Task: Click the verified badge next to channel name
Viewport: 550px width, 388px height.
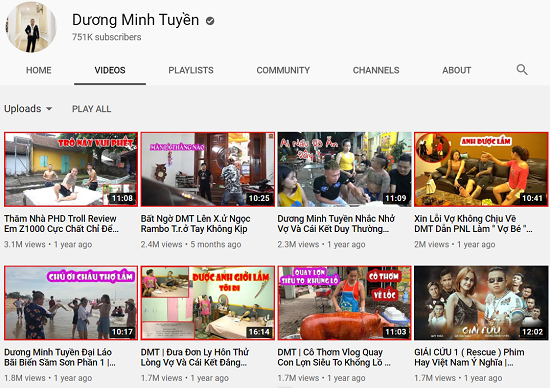Action: pos(210,21)
